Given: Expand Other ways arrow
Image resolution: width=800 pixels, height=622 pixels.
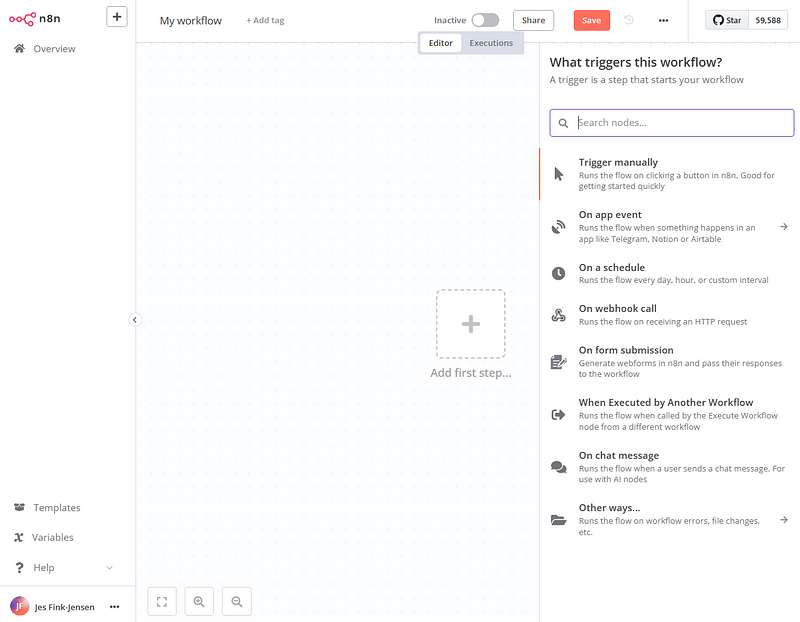Looking at the screenshot, I should tap(784, 520).
